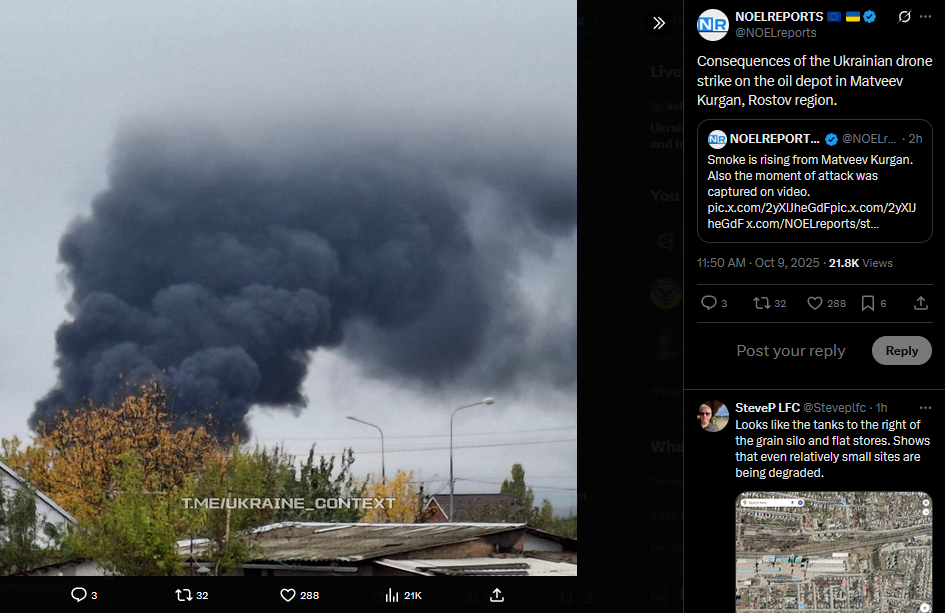This screenshot has height=613, width=945.
Task: Open the more options menu on NOELREPORTS post
Action: pos(926,17)
